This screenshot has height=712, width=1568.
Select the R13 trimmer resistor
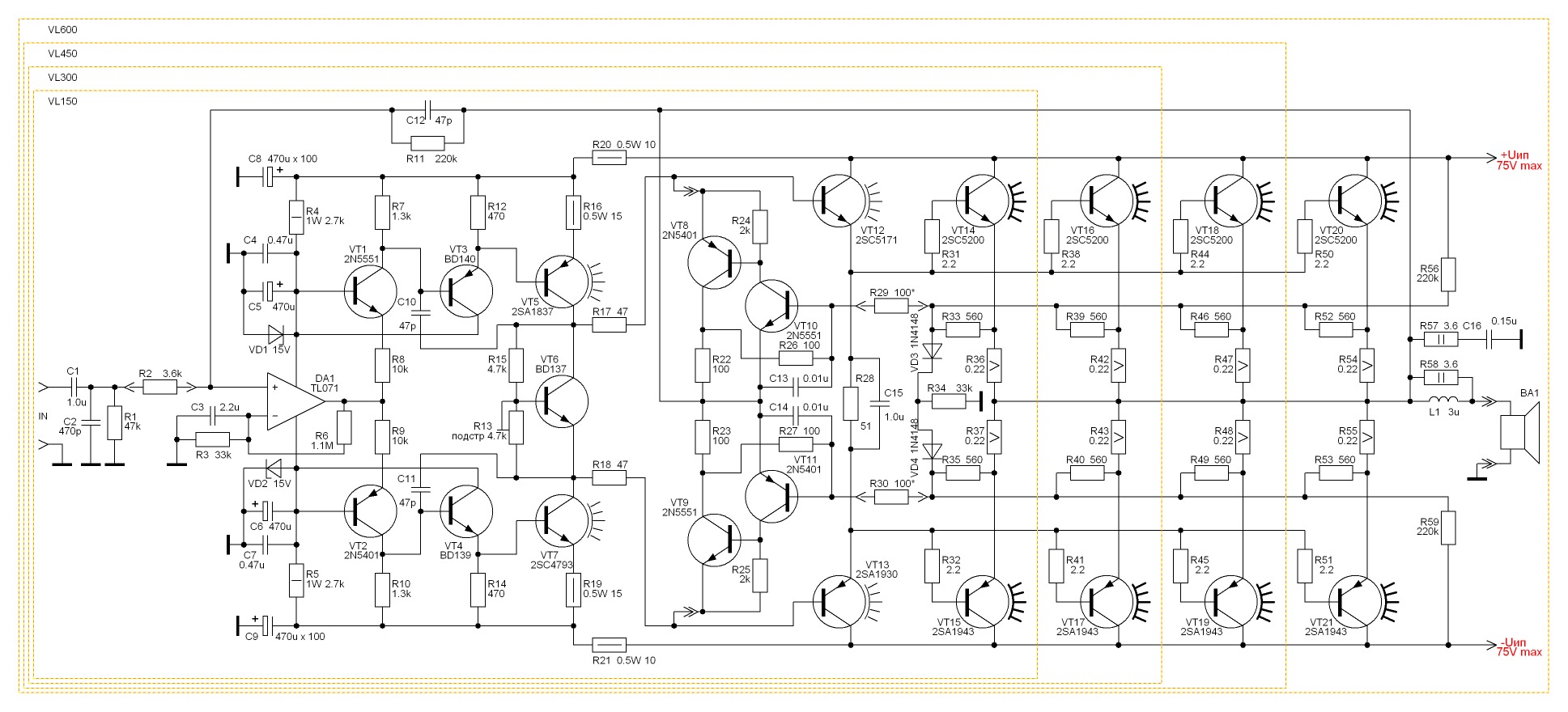click(516, 427)
